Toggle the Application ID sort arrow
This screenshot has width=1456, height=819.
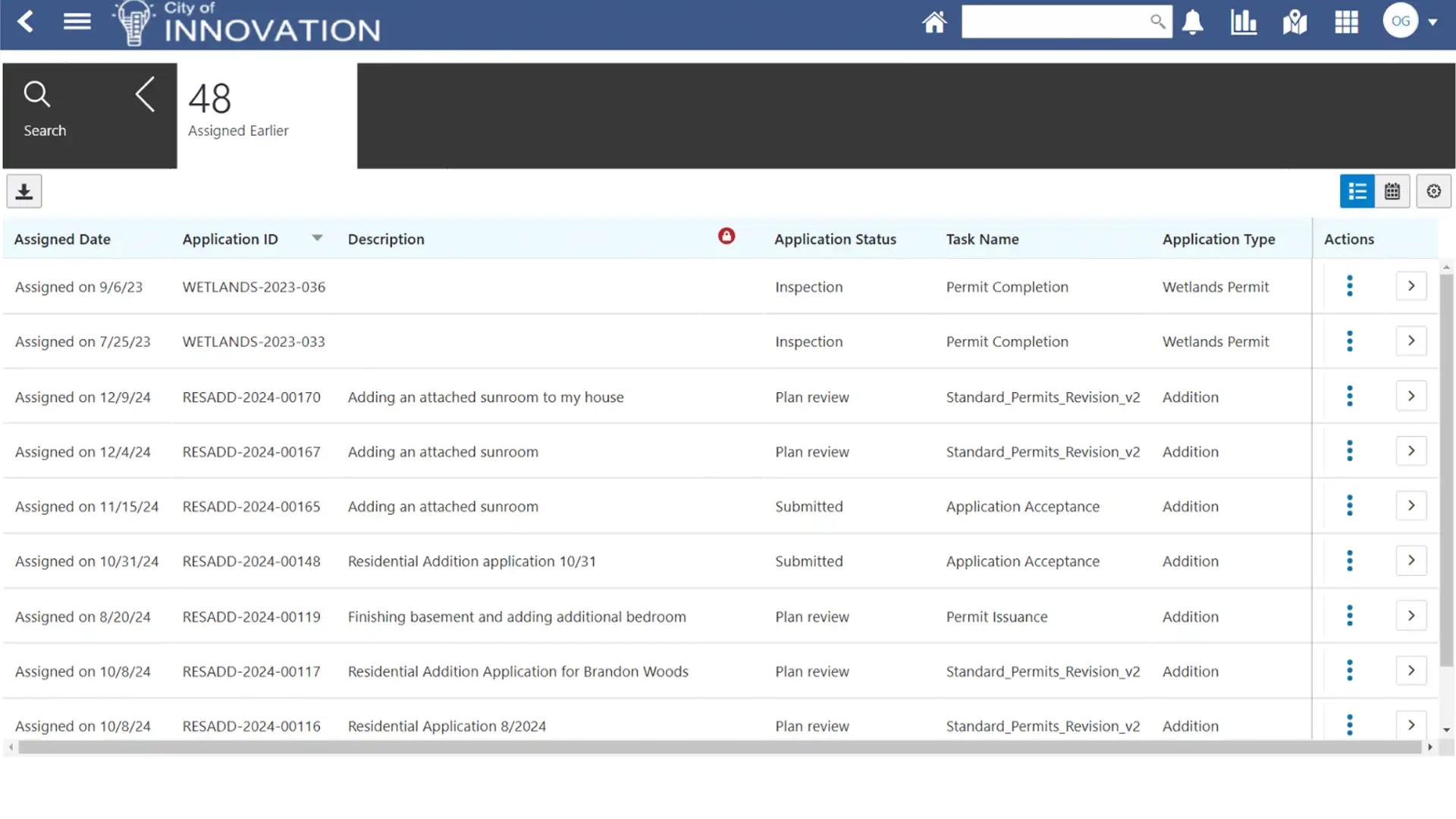pos(317,238)
